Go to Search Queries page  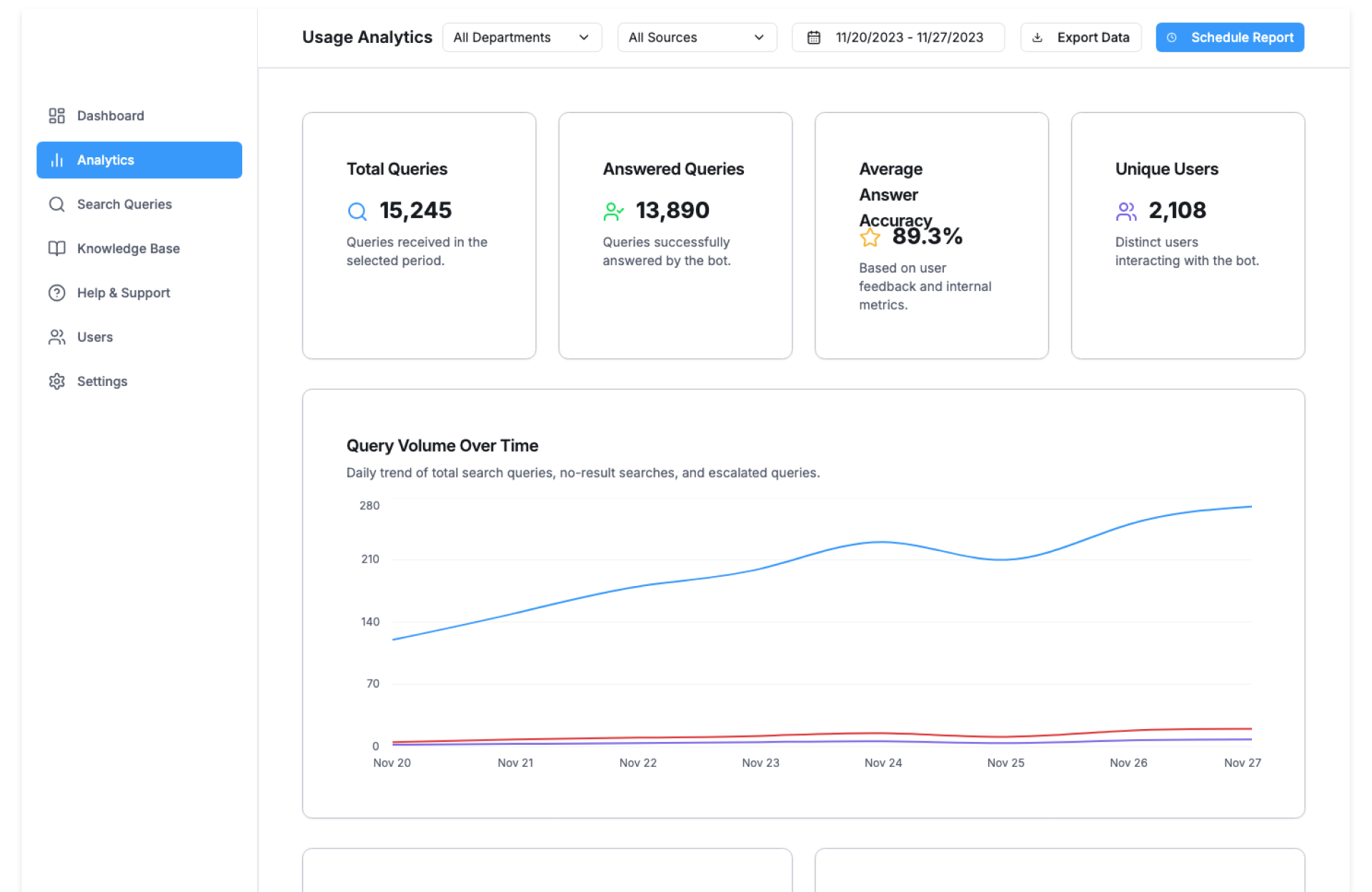124,204
